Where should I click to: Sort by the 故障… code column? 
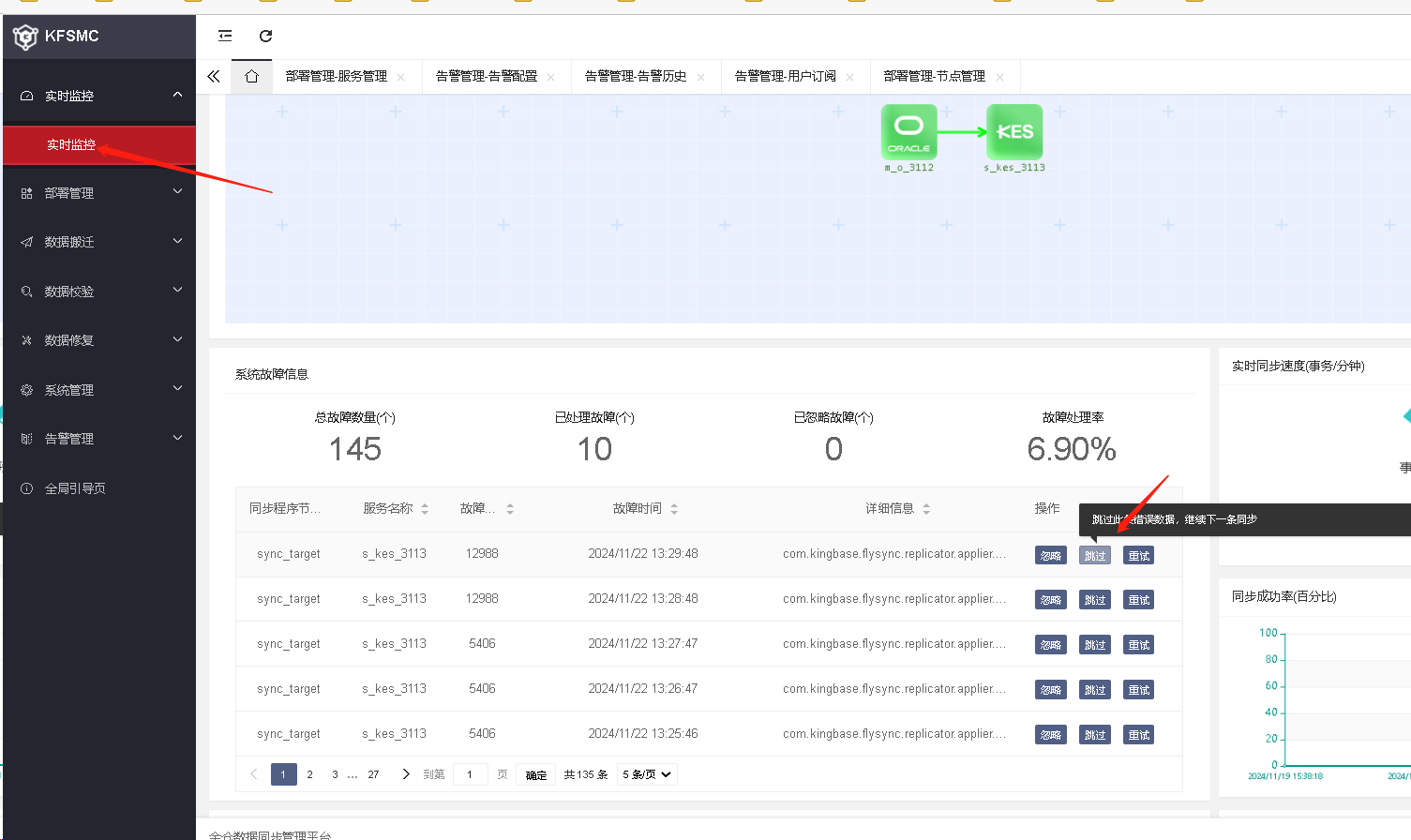pyautogui.click(x=510, y=509)
